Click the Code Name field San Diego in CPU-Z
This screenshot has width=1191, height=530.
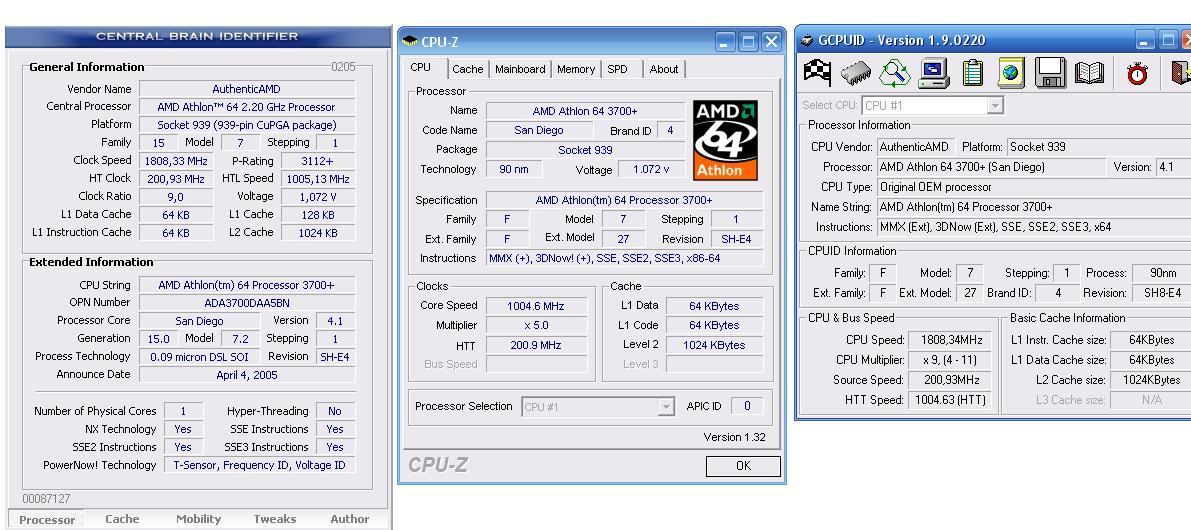539,131
